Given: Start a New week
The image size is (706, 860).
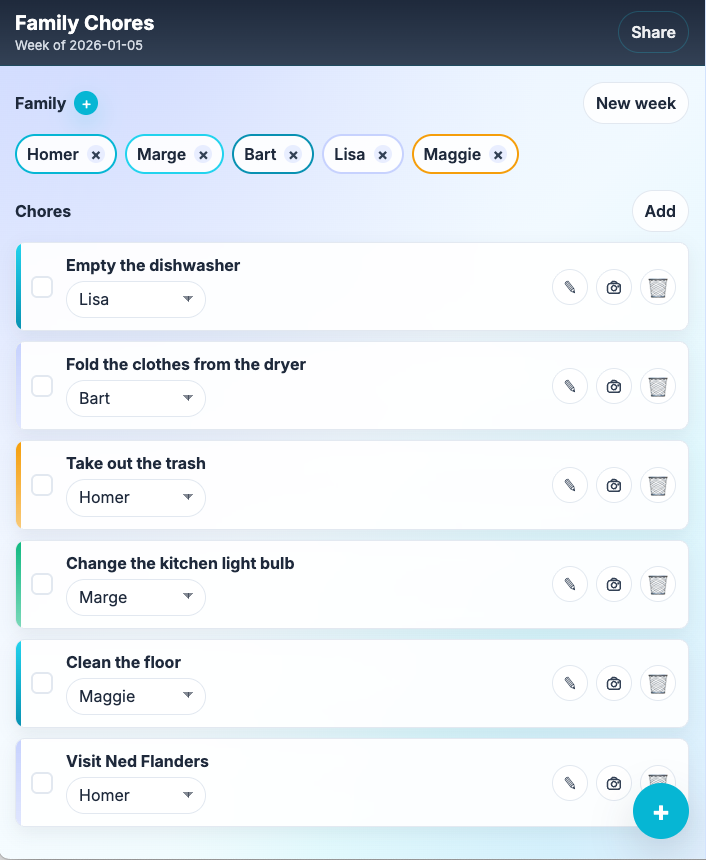Looking at the screenshot, I should click(x=635, y=103).
